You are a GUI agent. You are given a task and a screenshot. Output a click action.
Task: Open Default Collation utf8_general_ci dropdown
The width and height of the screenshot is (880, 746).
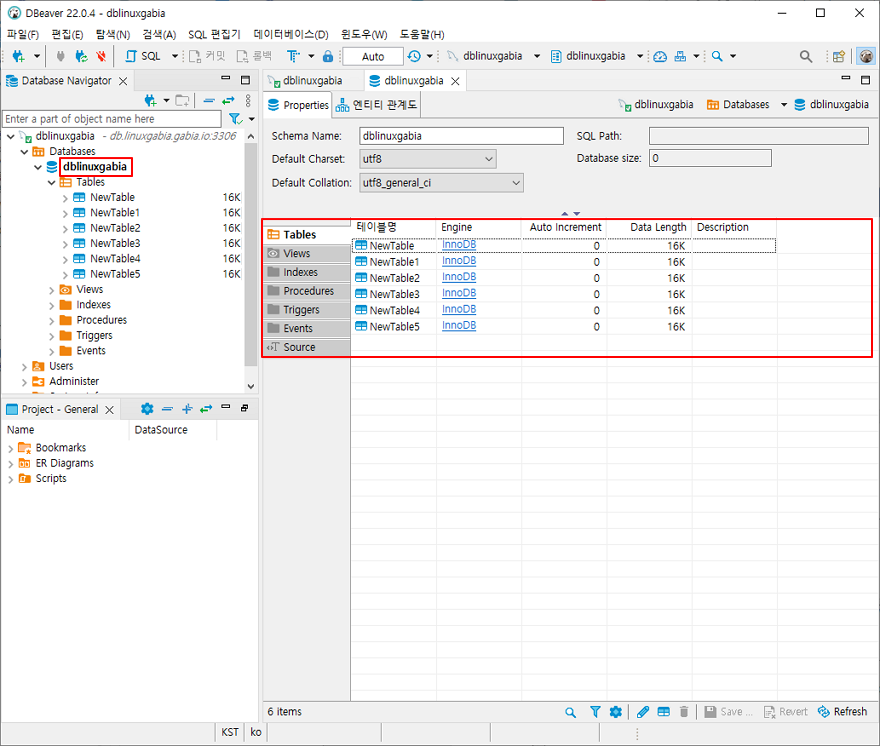coord(516,183)
